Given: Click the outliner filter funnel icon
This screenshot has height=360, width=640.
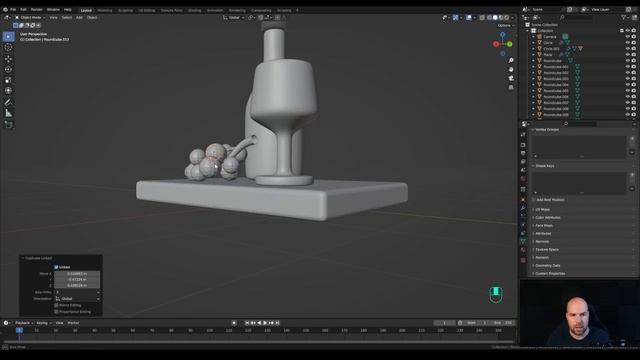Looking at the screenshot, I should (624, 18).
